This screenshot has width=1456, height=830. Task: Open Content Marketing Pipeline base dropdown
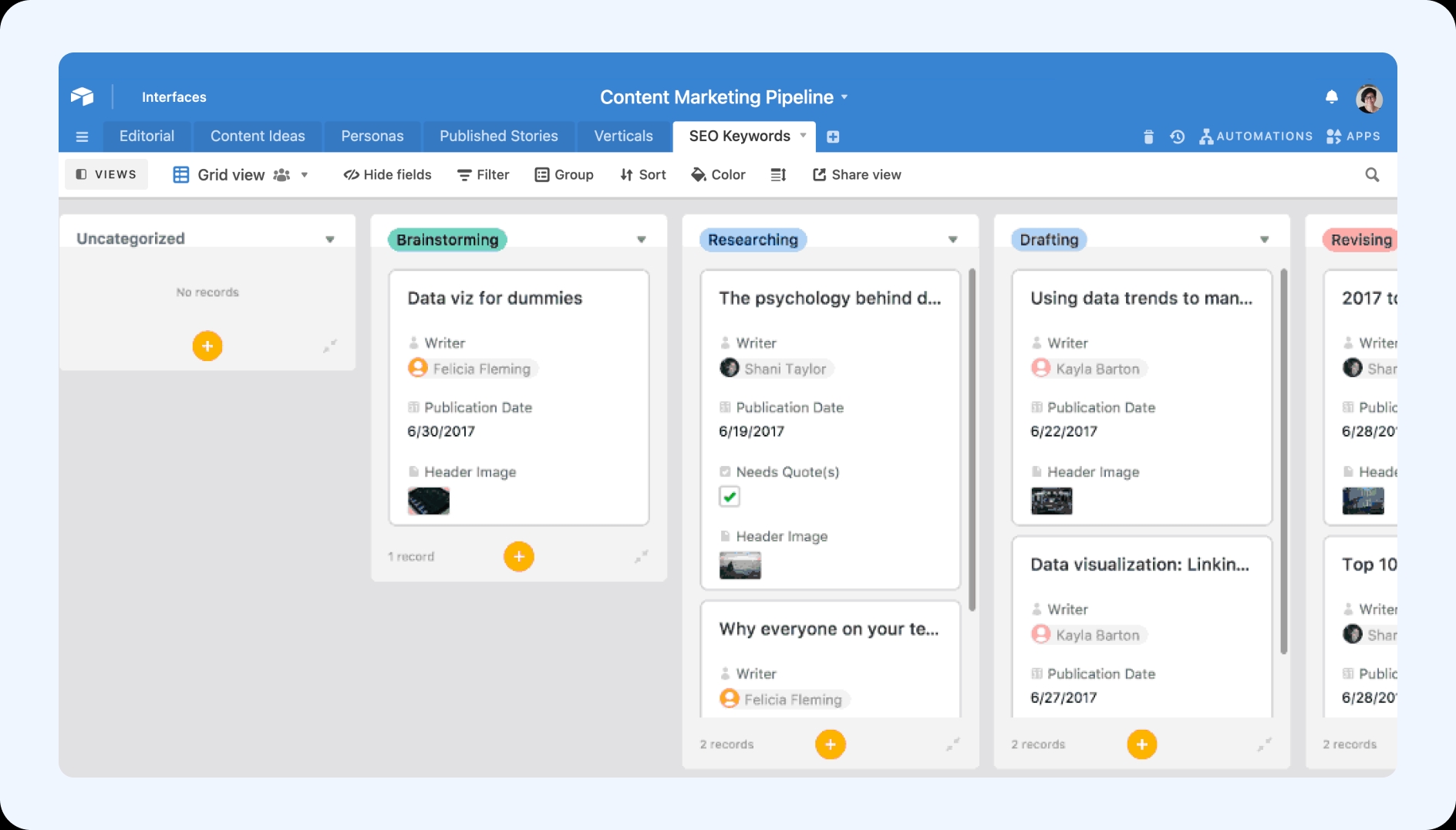[844, 97]
